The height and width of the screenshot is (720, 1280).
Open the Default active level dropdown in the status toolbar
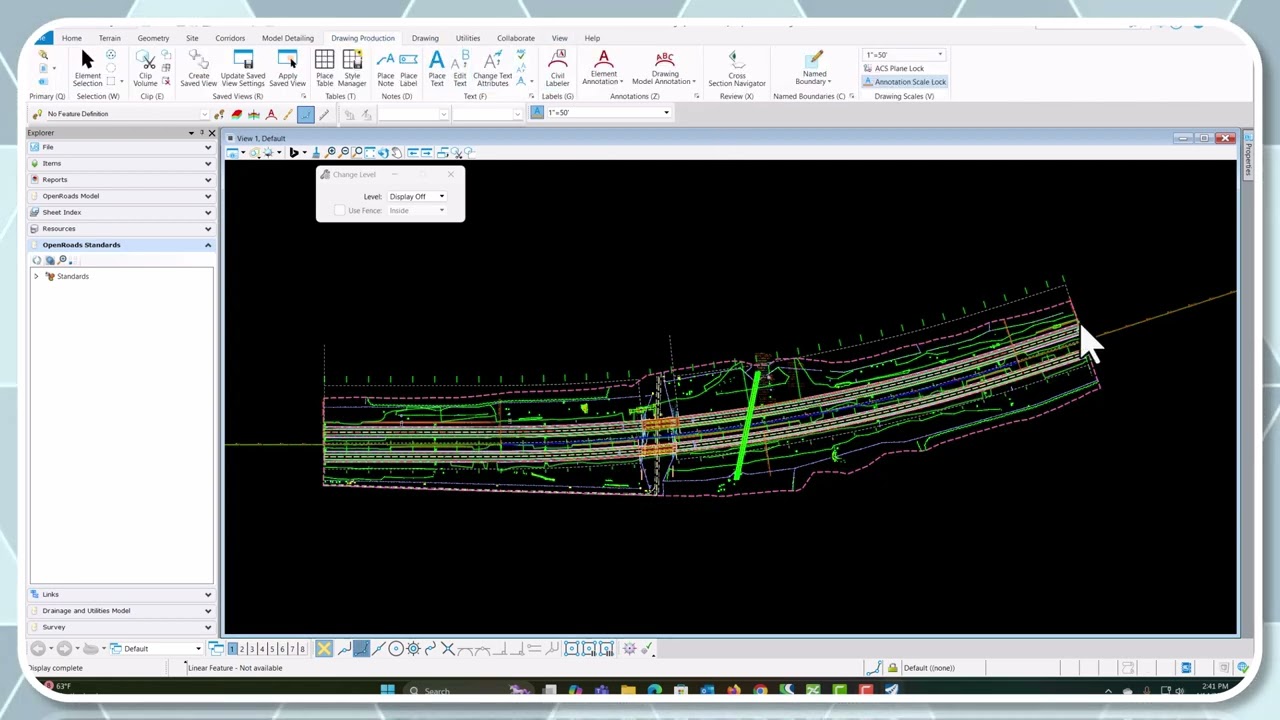tap(155, 649)
